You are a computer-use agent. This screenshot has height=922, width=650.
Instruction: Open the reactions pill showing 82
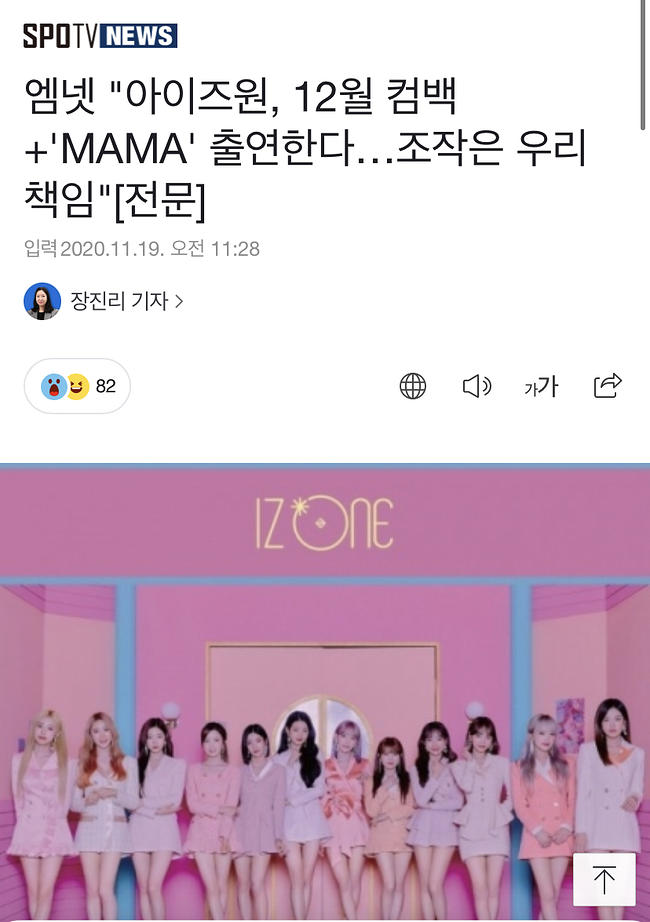[77, 386]
